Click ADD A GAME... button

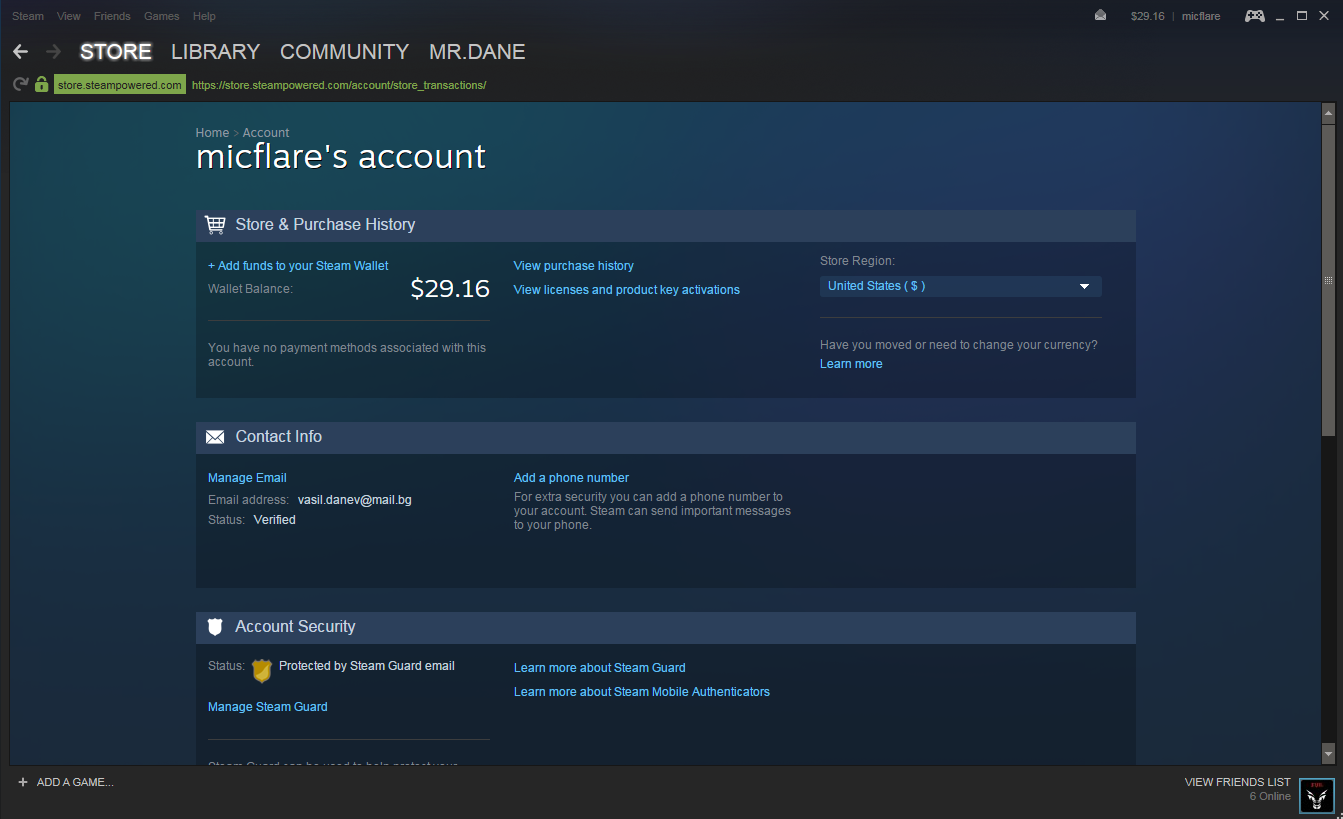click(x=66, y=782)
